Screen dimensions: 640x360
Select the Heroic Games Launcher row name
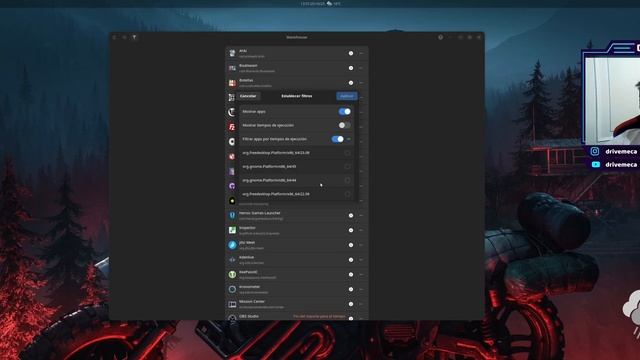[260, 213]
